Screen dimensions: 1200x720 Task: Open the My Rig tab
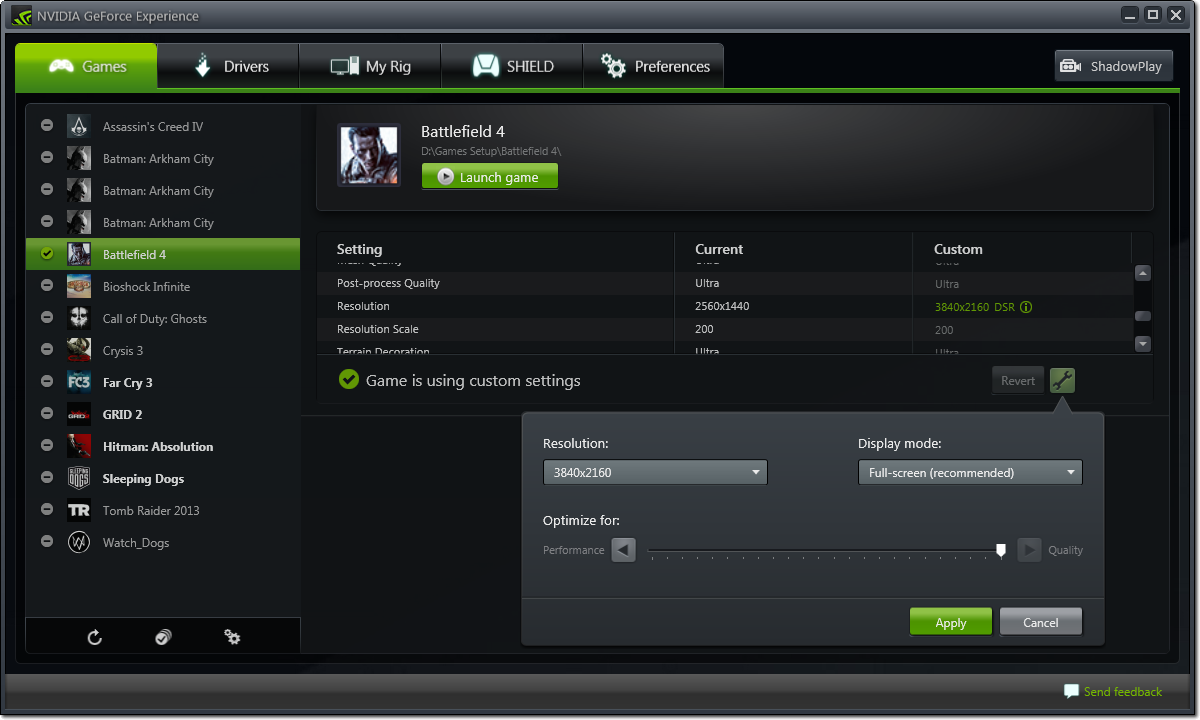(x=371, y=66)
